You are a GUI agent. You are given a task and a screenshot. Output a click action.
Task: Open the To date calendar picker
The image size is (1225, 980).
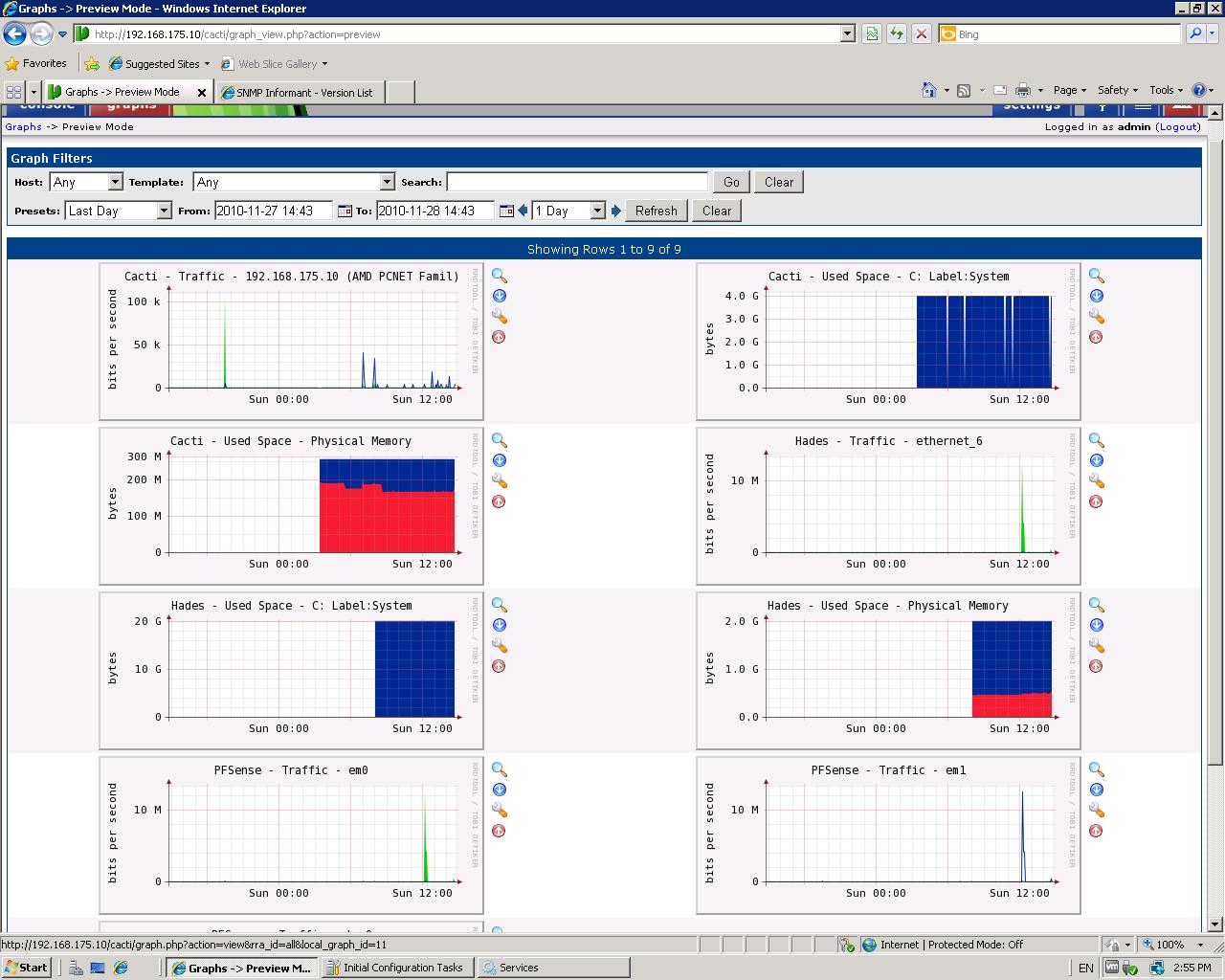coord(506,211)
